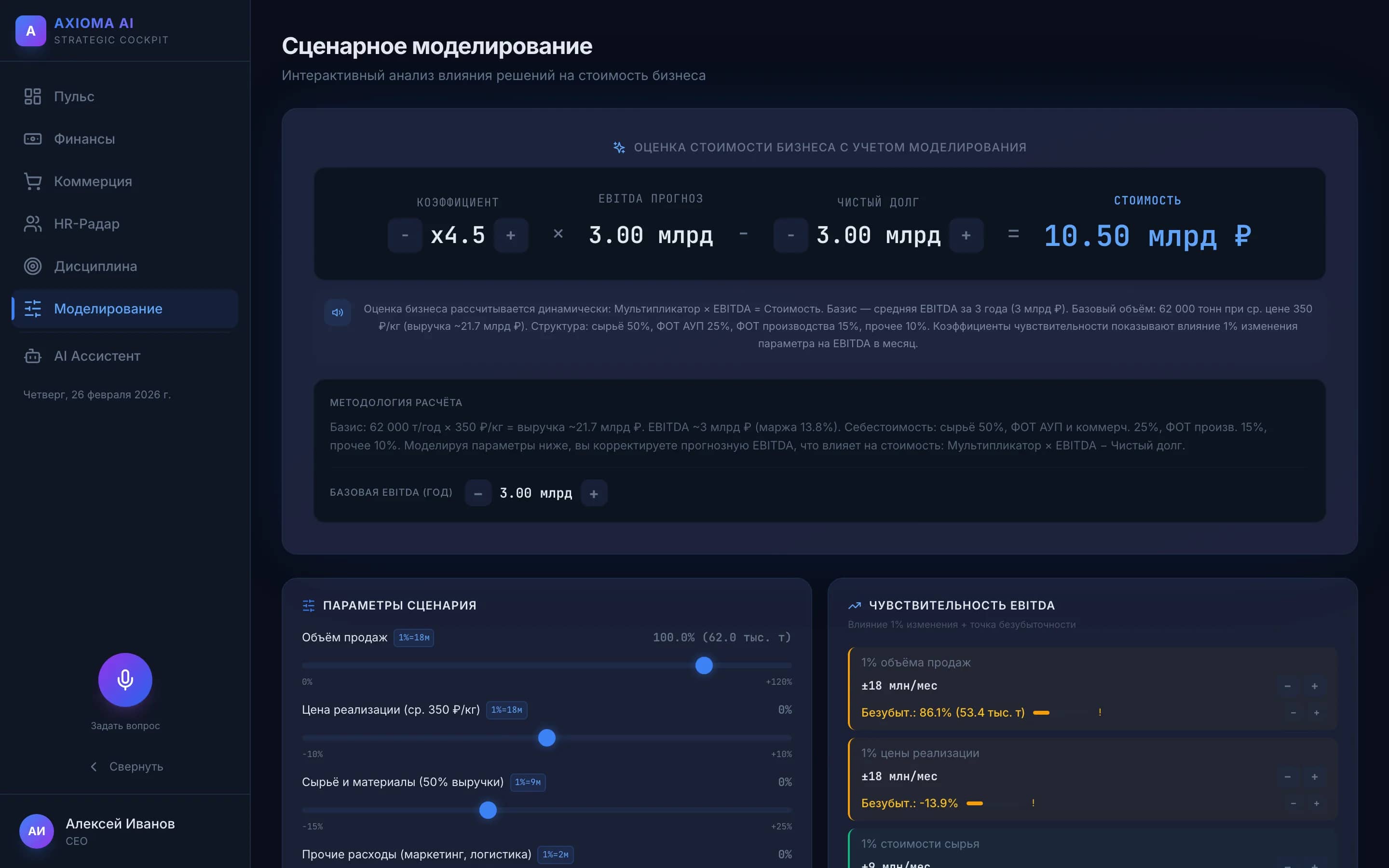1389x868 pixels.
Task: Increase 1% объёма продаж sensitivity value
Action: pyautogui.click(x=1314, y=686)
